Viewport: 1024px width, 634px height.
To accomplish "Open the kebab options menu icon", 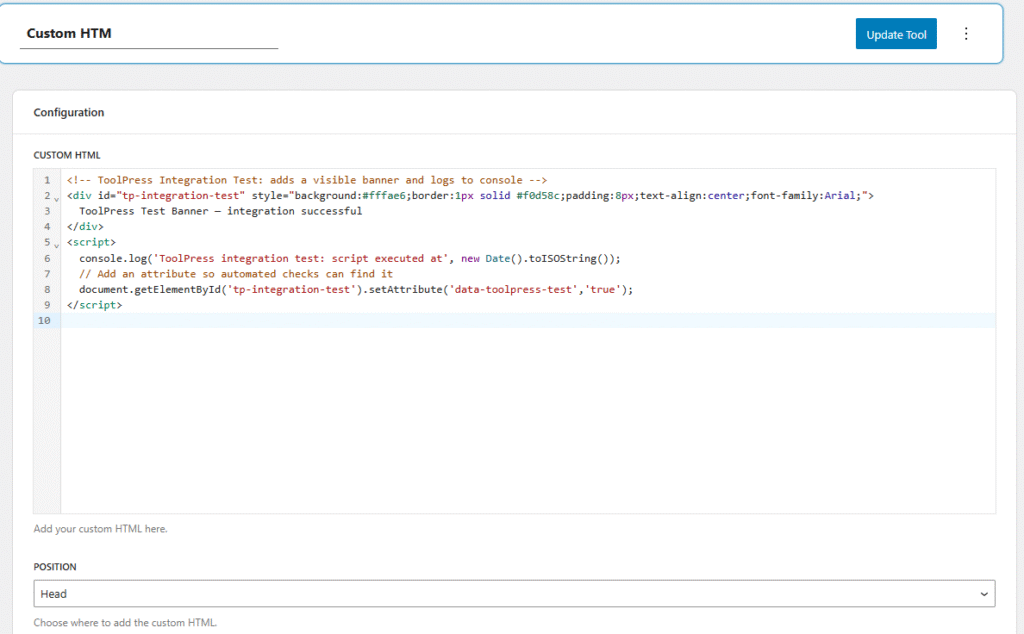I will point(966,33).
